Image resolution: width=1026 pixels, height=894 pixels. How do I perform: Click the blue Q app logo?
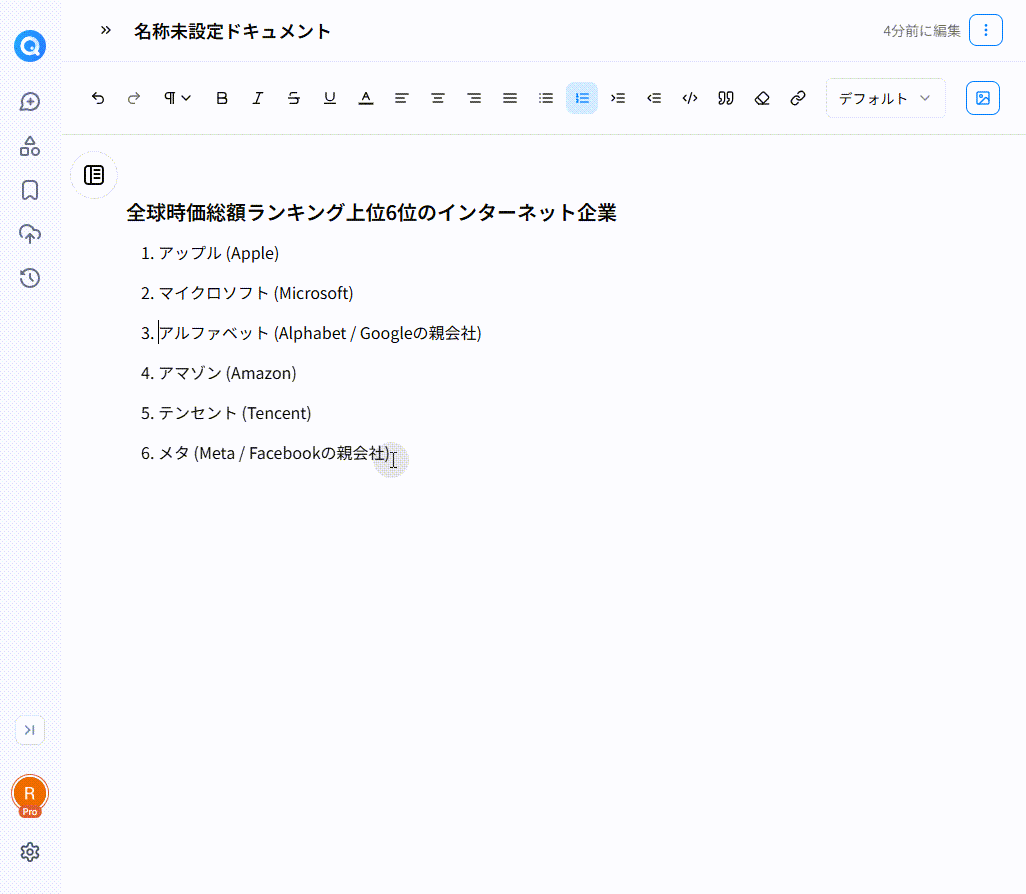click(x=30, y=46)
